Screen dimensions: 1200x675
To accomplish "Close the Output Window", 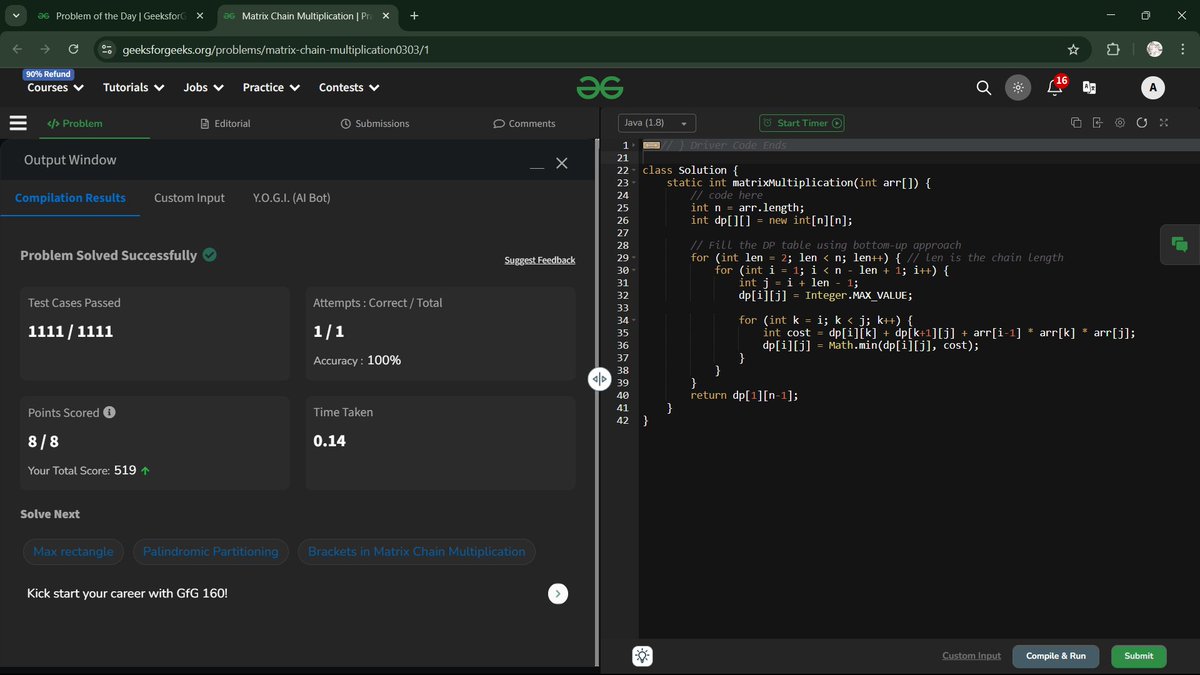I will (562, 163).
